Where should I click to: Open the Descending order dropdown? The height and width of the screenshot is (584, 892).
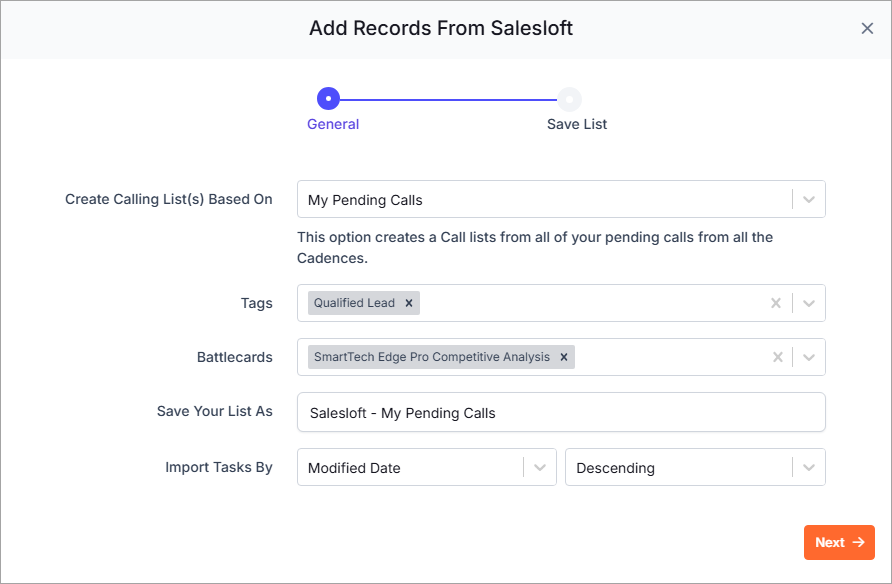point(695,467)
